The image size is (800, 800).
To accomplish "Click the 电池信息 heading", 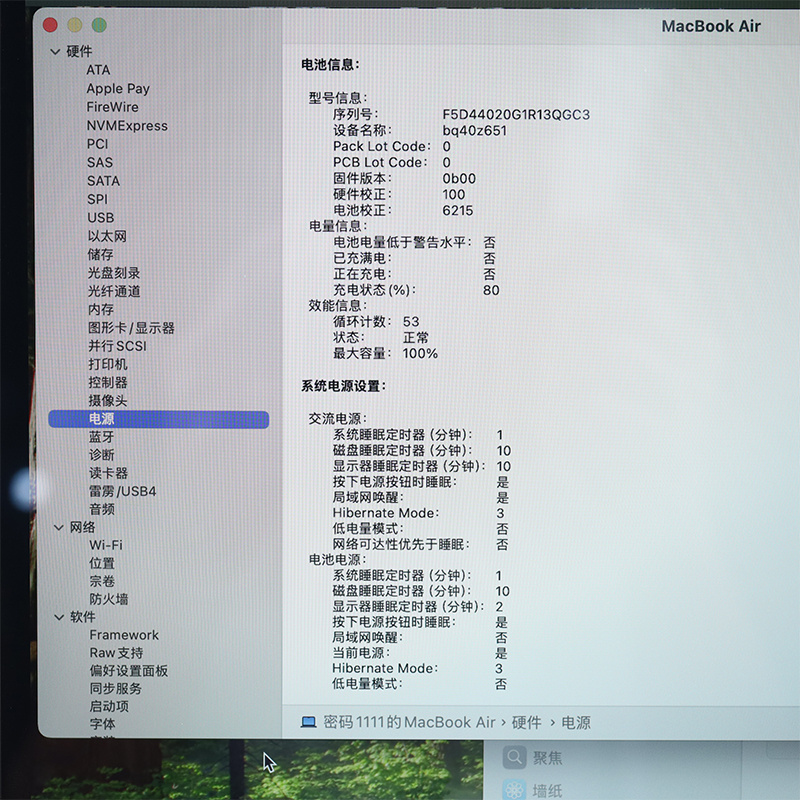I will pyautogui.click(x=330, y=65).
